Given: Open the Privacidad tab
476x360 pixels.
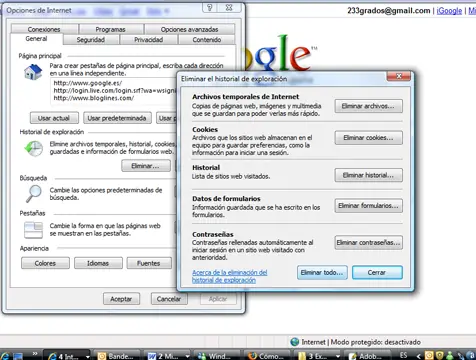Looking at the screenshot, I should (149, 40).
